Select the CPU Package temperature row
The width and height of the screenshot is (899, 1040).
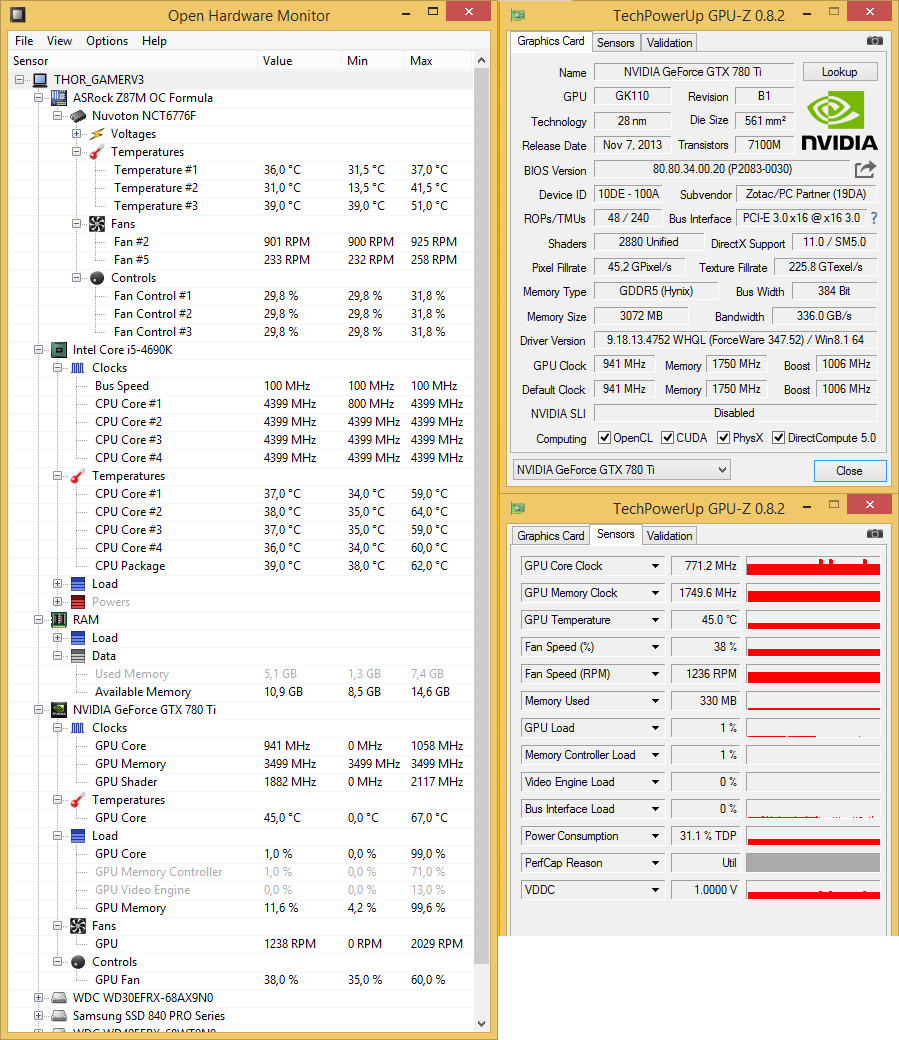tap(242, 566)
